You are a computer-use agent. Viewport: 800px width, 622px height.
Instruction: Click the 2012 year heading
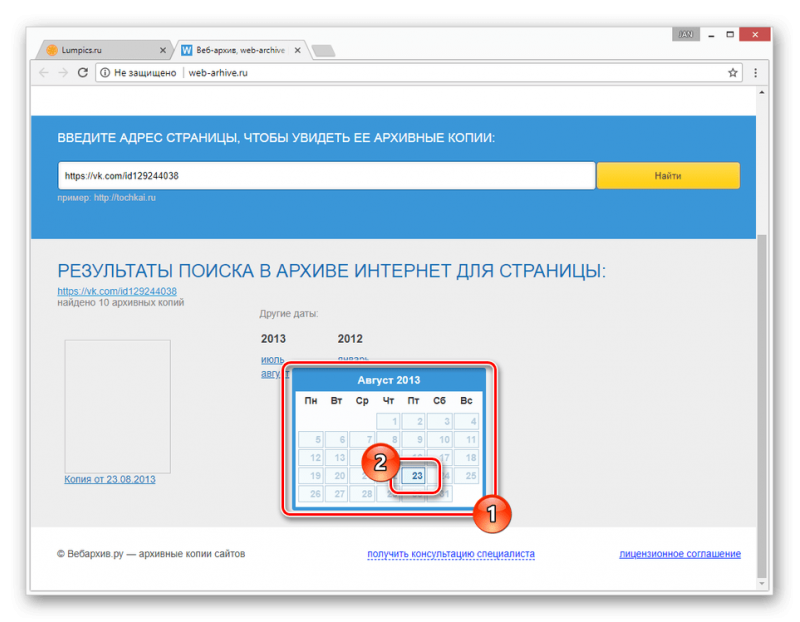tap(350, 339)
